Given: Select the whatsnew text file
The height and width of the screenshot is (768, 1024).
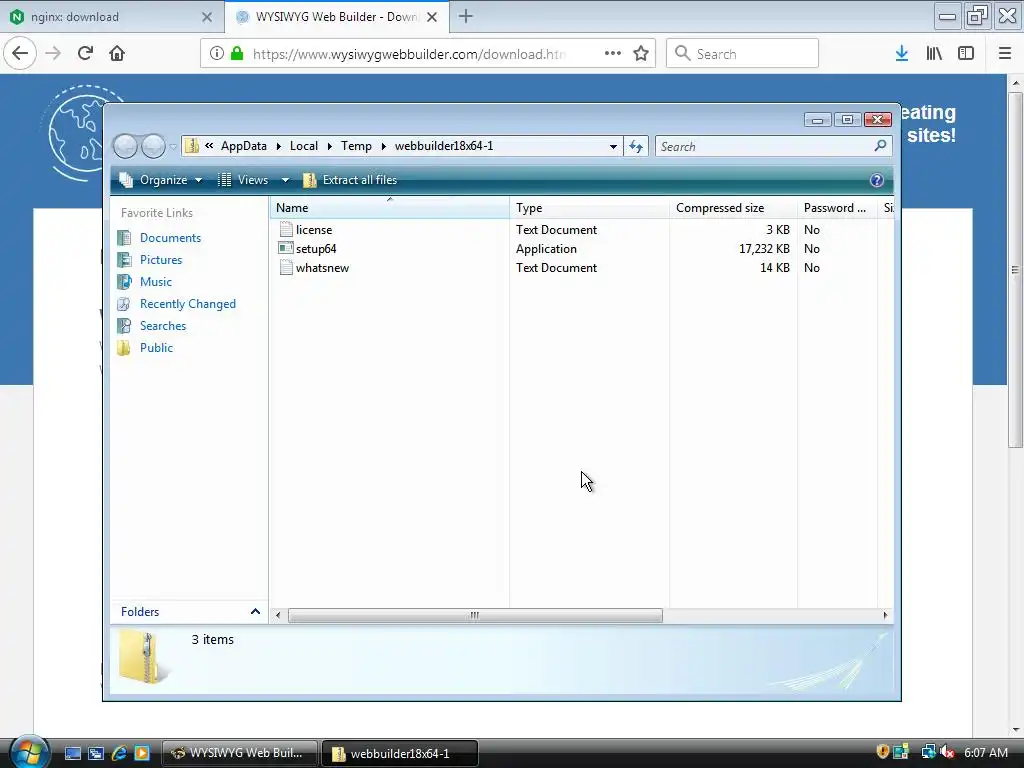Looking at the screenshot, I should pos(322,268).
